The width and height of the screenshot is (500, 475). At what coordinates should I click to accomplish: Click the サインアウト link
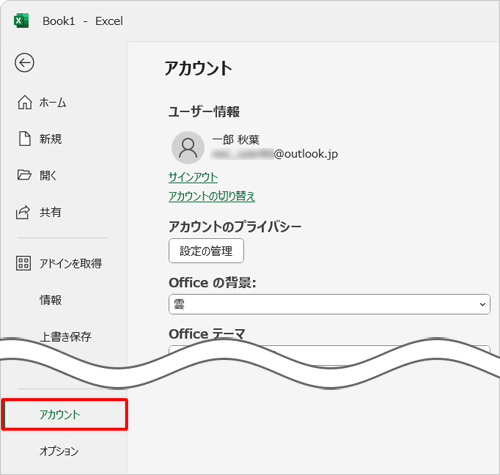(x=193, y=177)
